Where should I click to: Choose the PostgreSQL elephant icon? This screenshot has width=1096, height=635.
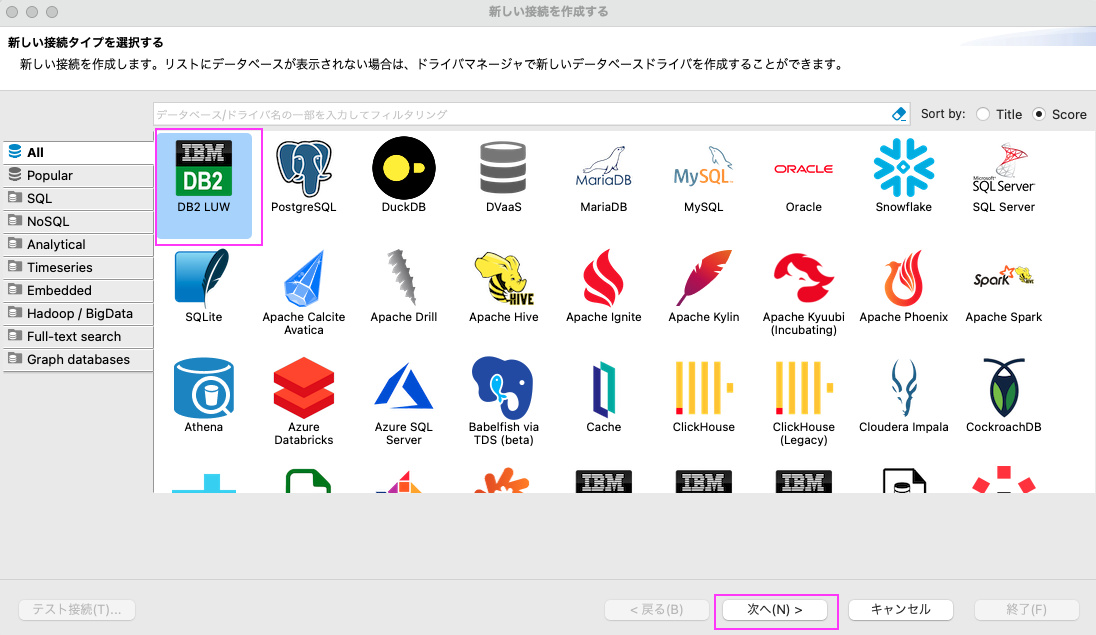[303, 169]
